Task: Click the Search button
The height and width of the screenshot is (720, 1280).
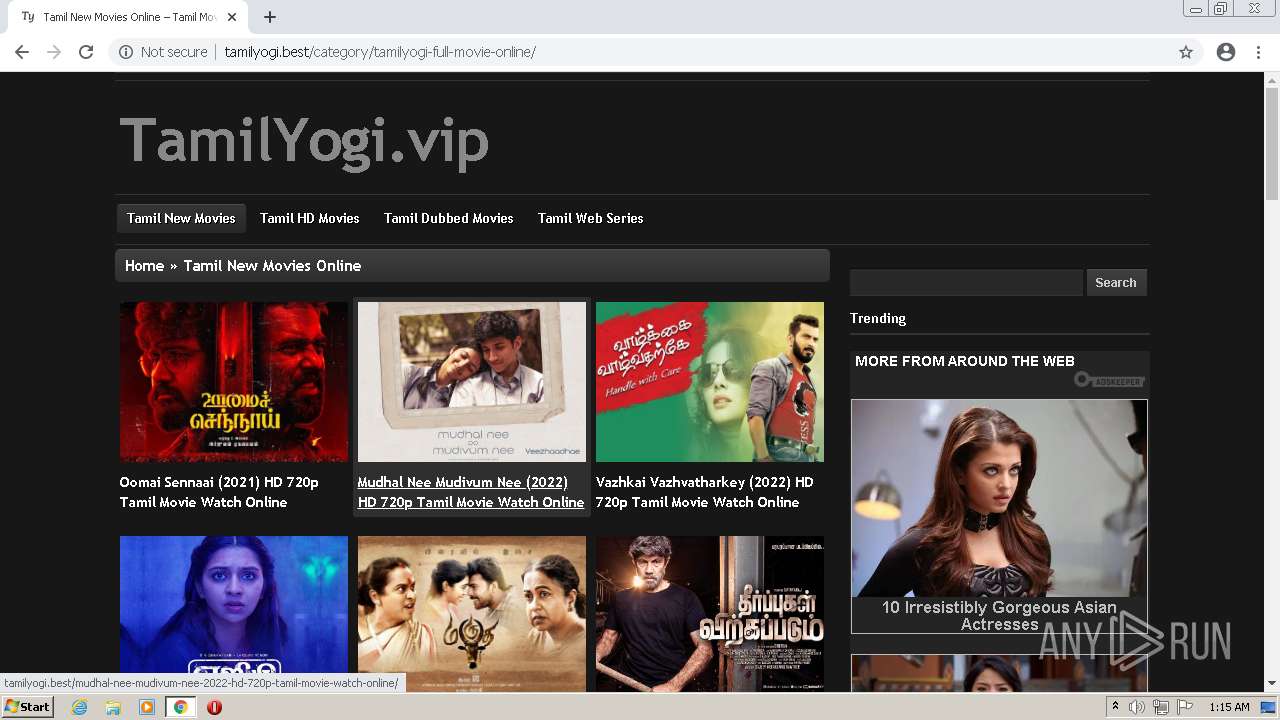Action: (x=1116, y=283)
